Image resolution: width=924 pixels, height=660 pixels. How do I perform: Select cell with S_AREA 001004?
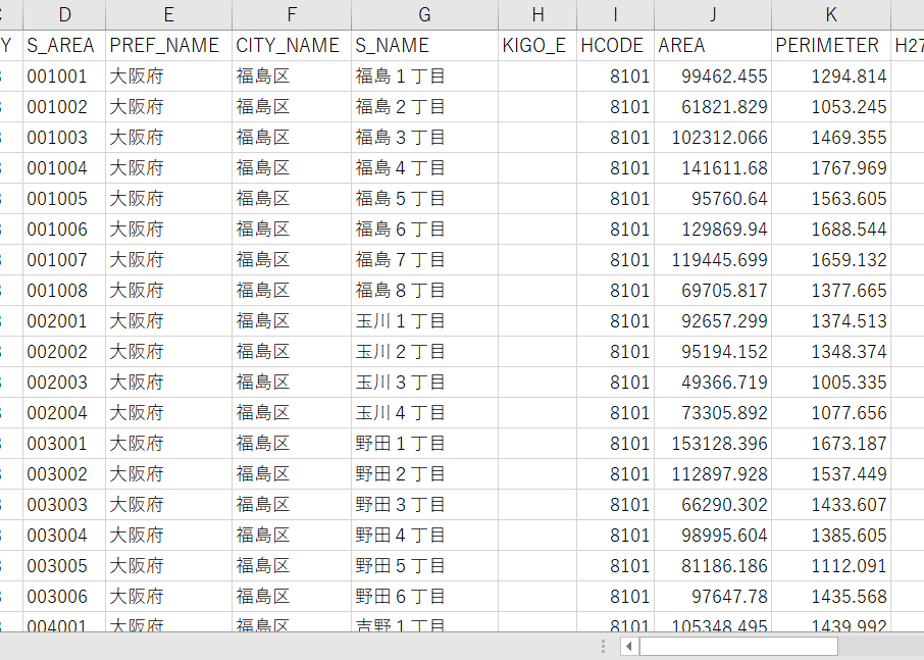pyautogui.click(x=64, y=168)
